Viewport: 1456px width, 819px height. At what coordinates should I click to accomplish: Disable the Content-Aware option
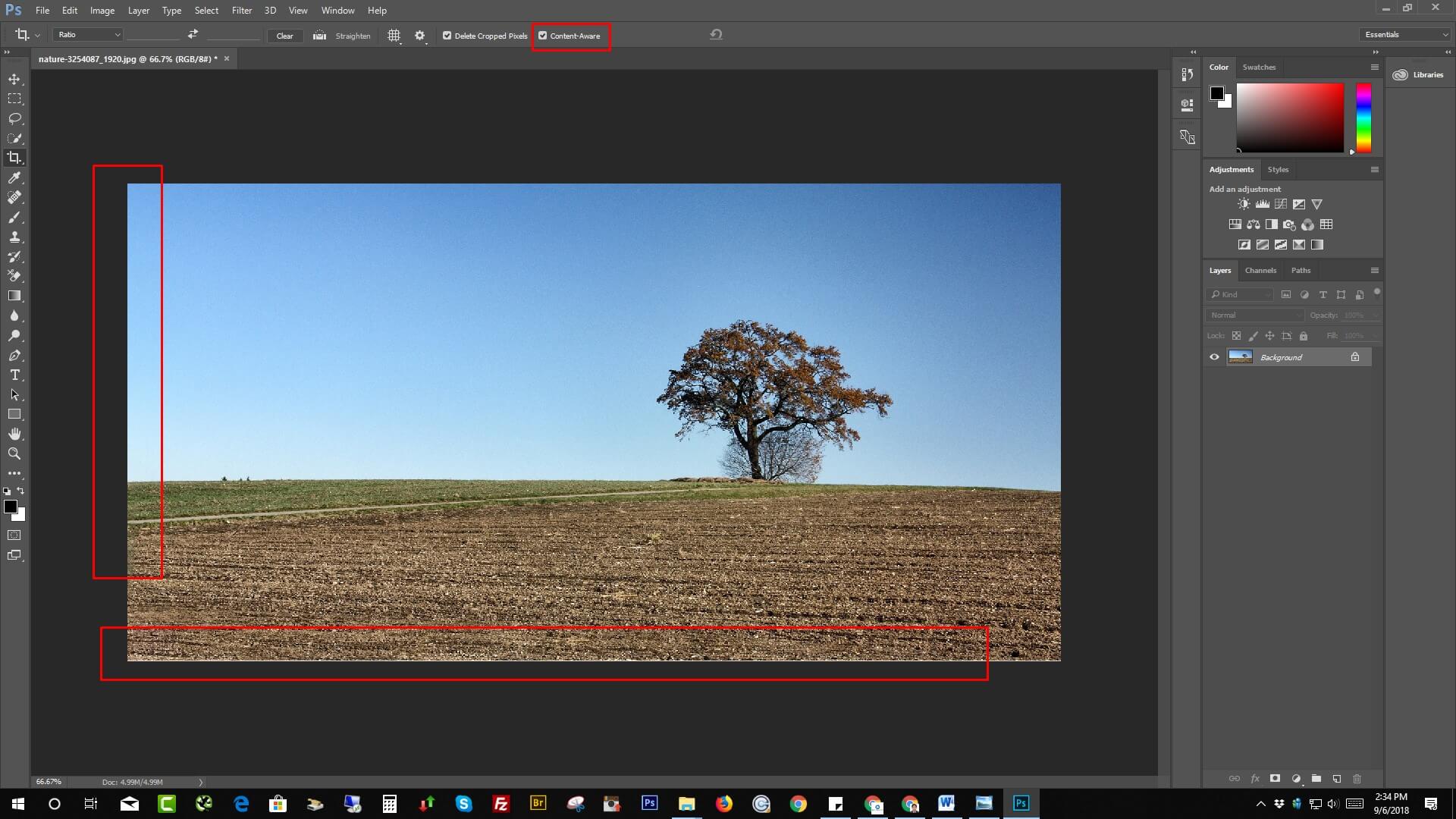[542, 35]
